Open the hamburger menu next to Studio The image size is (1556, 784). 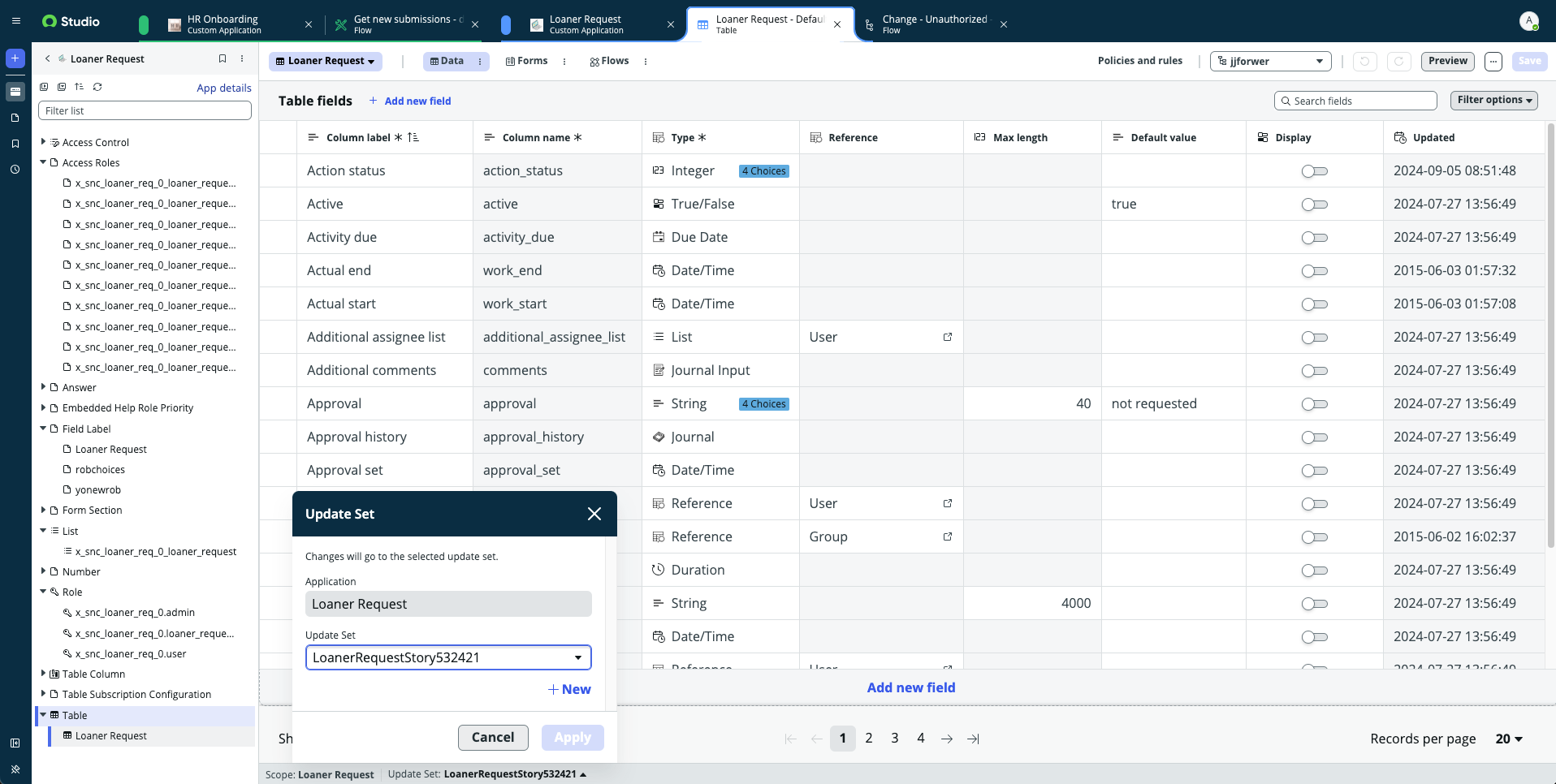[x=16, y=21]
